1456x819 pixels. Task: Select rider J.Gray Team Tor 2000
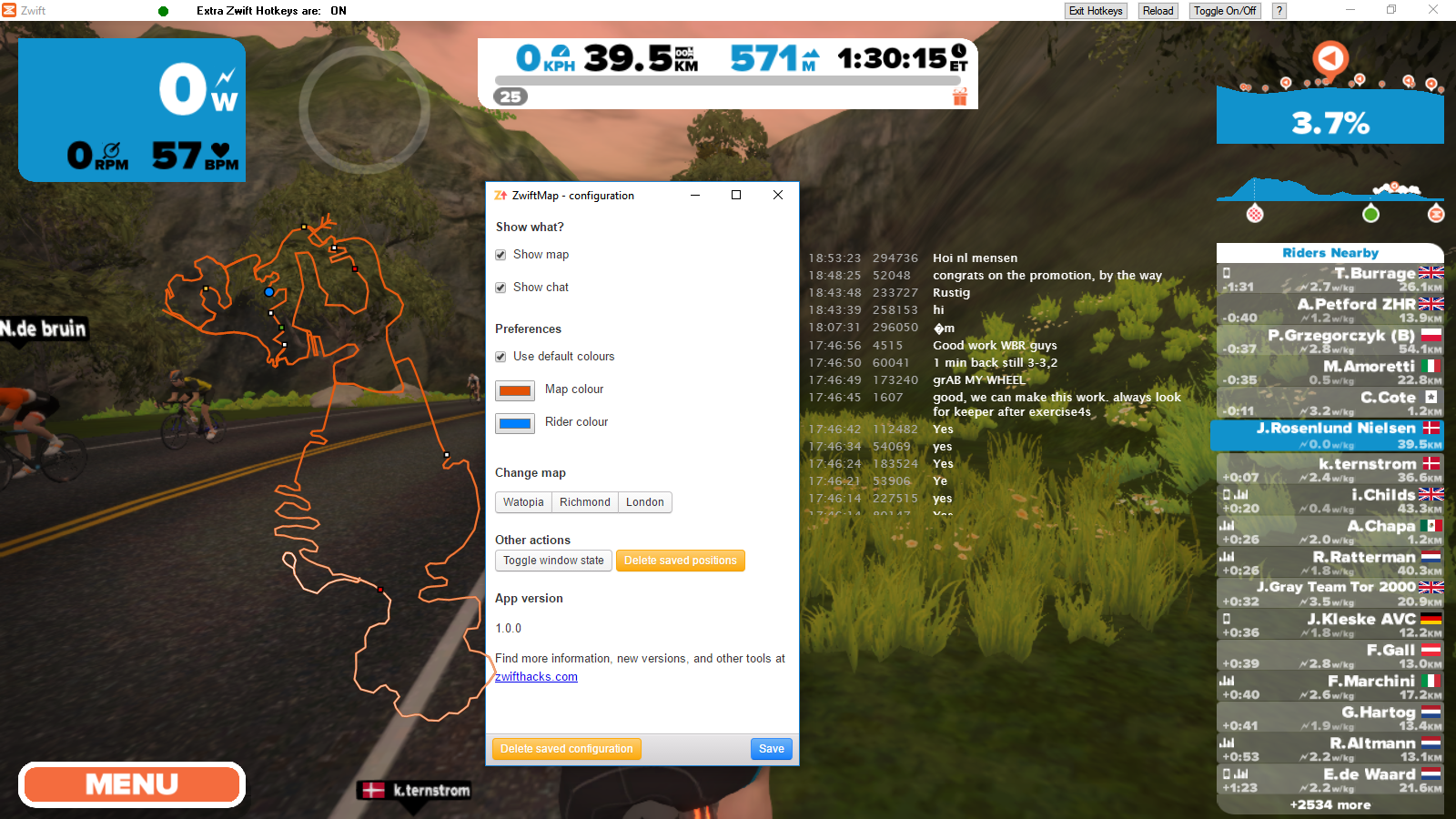tap(1330, 593)
